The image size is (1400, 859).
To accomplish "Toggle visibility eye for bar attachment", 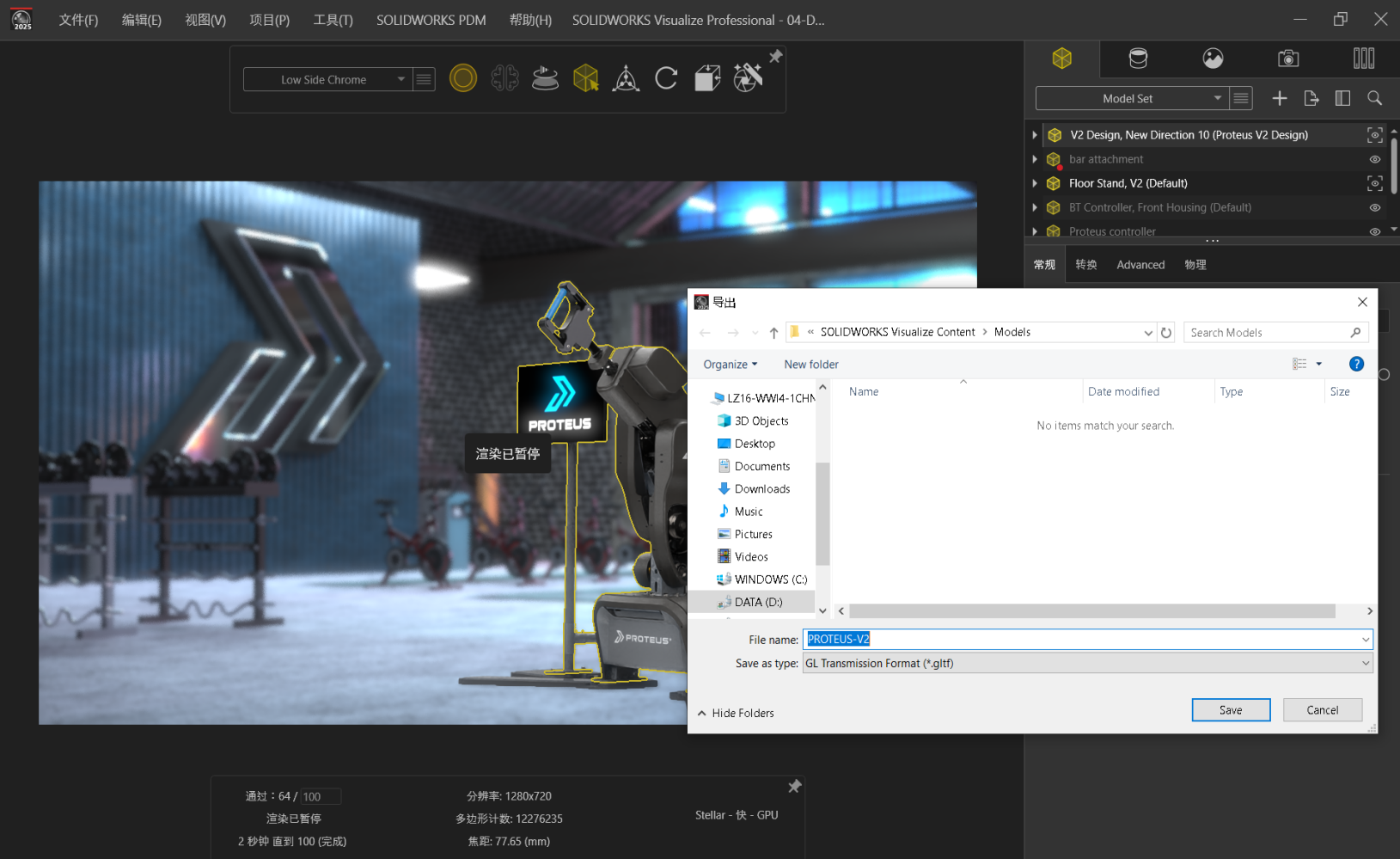I will tap(1374, 159).
